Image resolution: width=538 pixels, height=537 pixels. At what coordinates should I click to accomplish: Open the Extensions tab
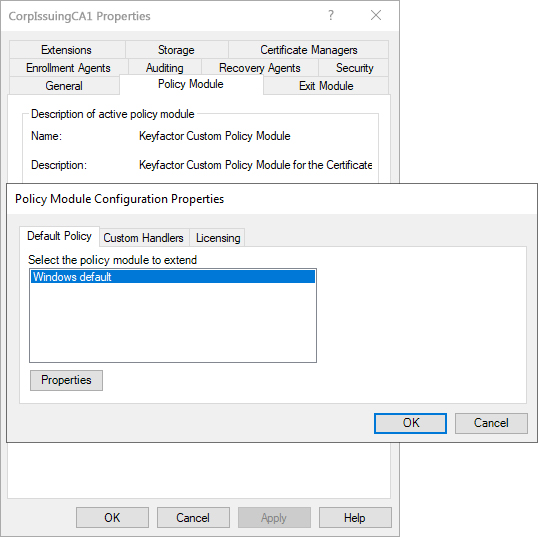coord(67,50)
